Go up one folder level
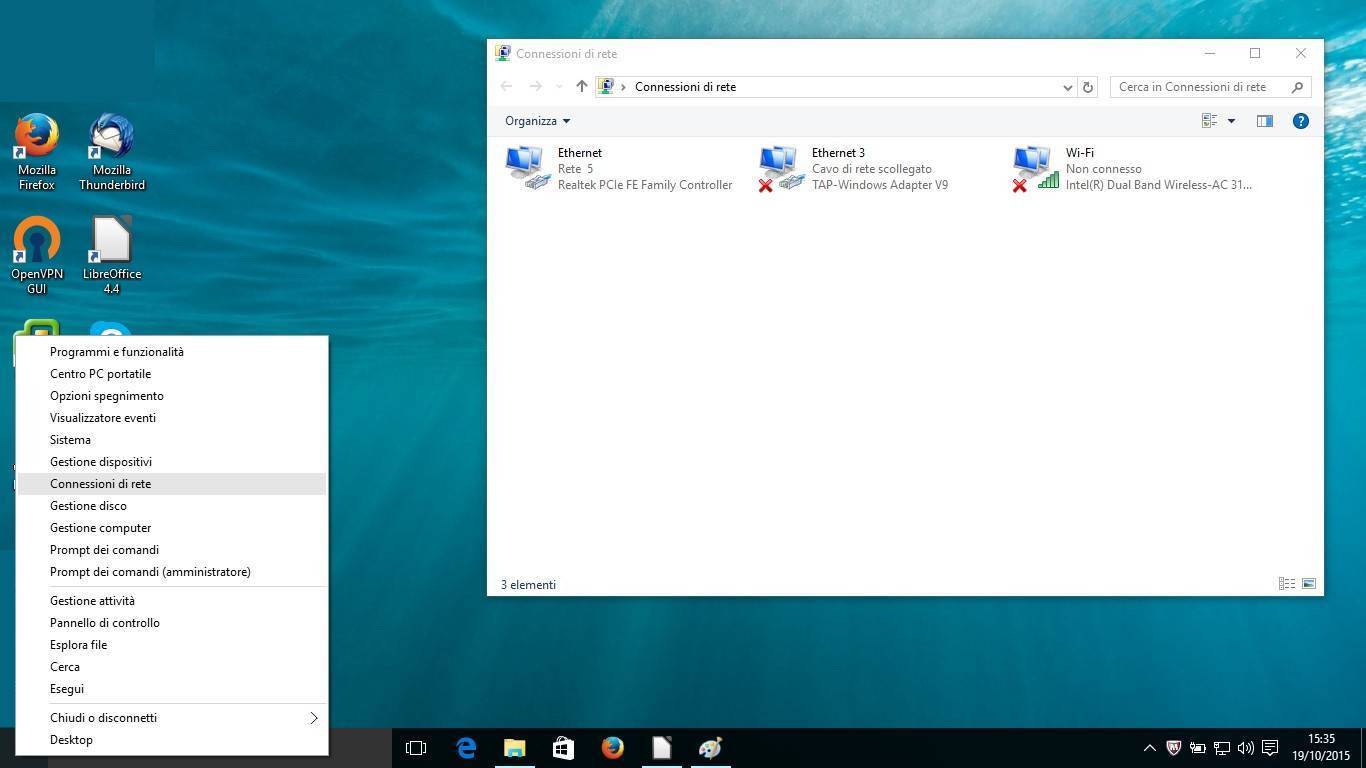The height and width of the screenshot is (768, 1366). point(581,87)
